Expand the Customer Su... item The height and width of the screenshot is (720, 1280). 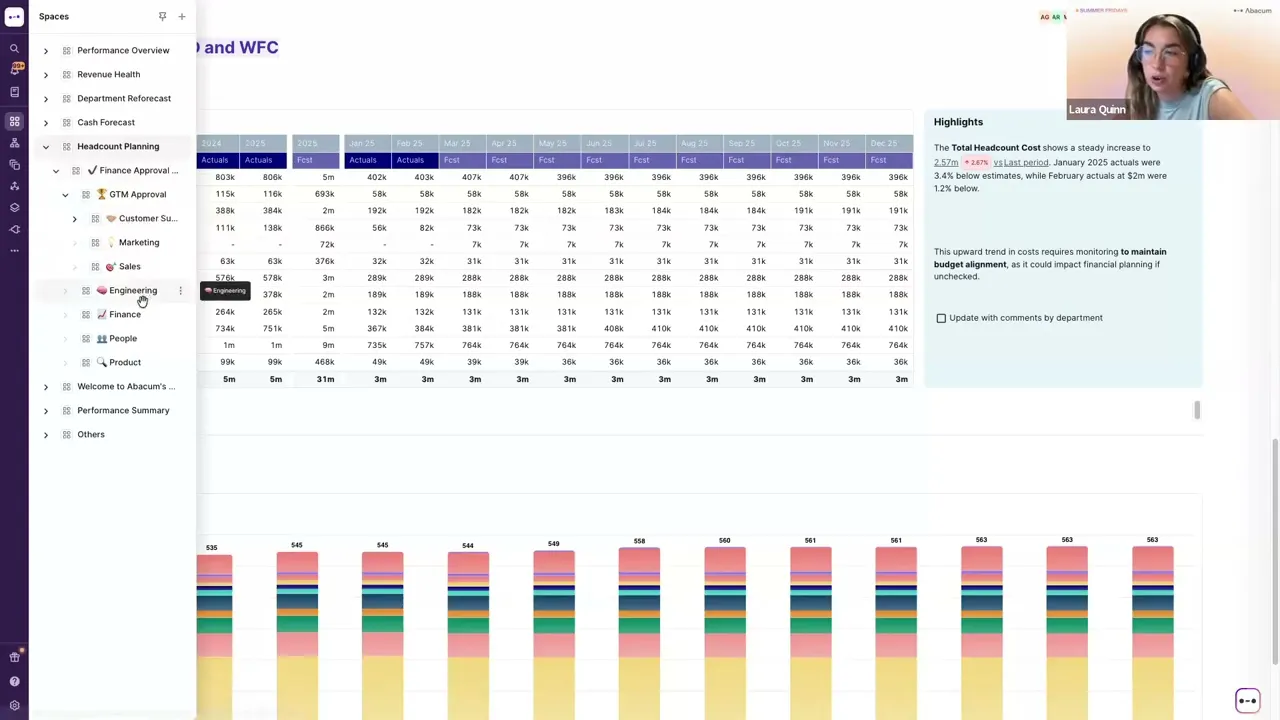[x=74, y=218]
